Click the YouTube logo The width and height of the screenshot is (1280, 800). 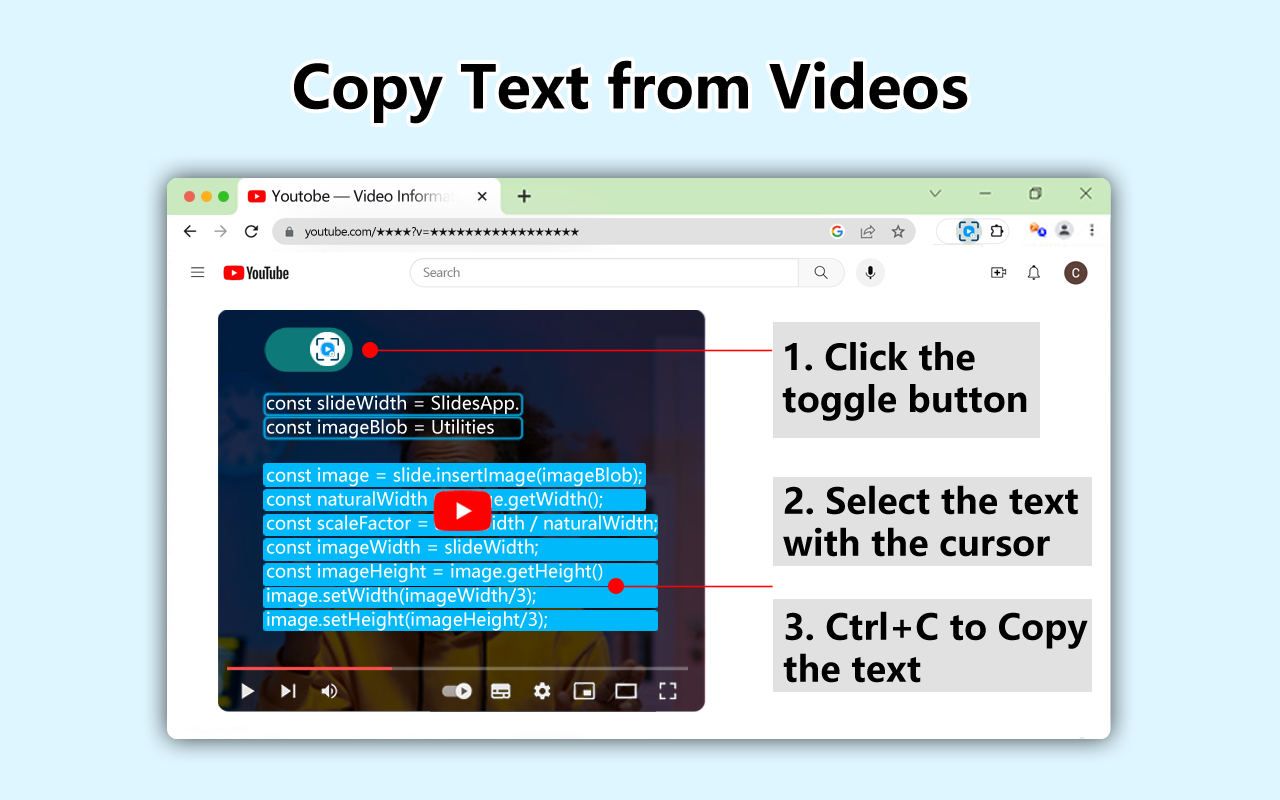point(256,273)
